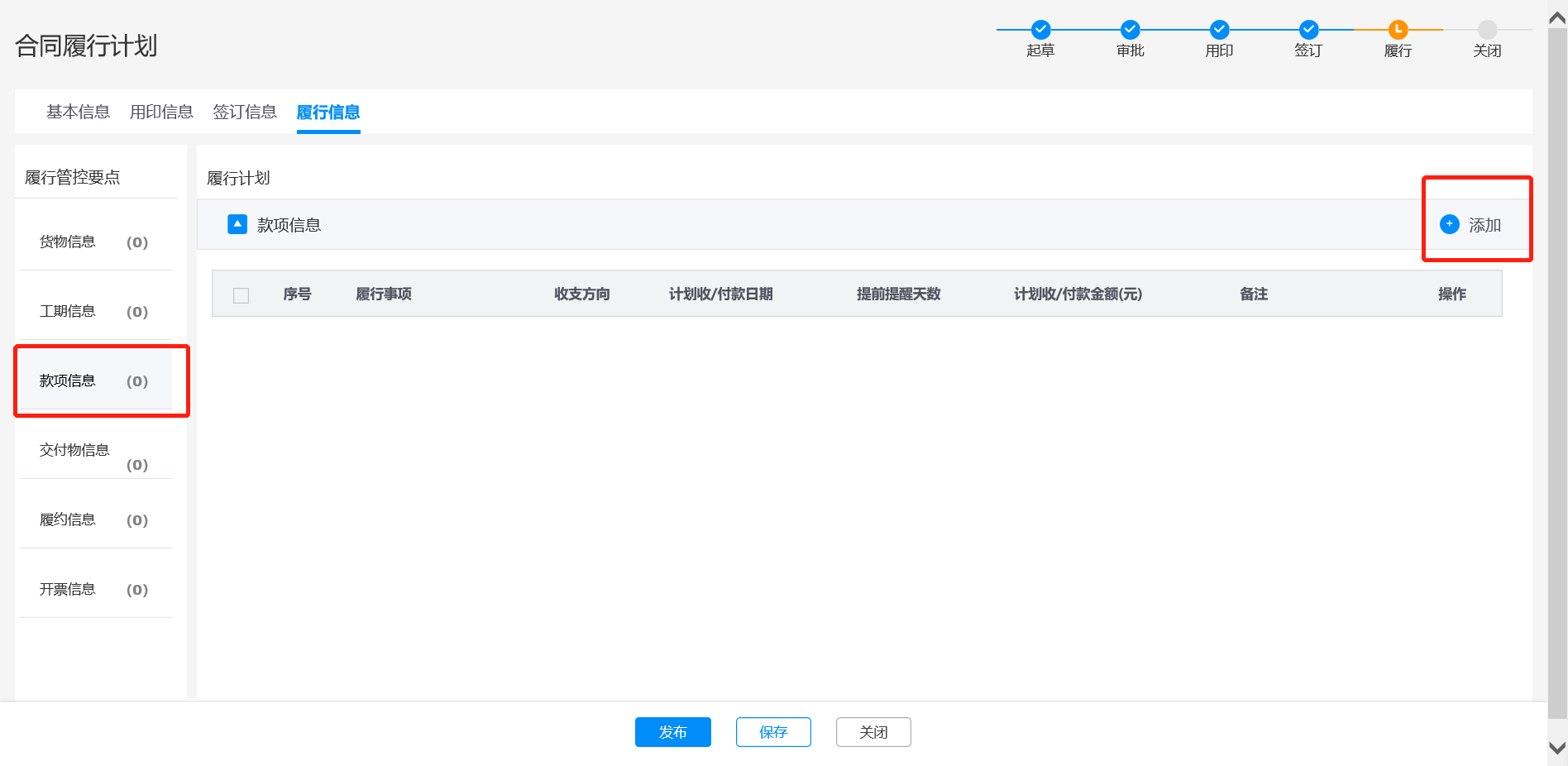Image resolution: width=1568 pixels, height=766 pixels.
Task: Toggle the select-all checkbox in table header
Action: (x=241, y=295)
